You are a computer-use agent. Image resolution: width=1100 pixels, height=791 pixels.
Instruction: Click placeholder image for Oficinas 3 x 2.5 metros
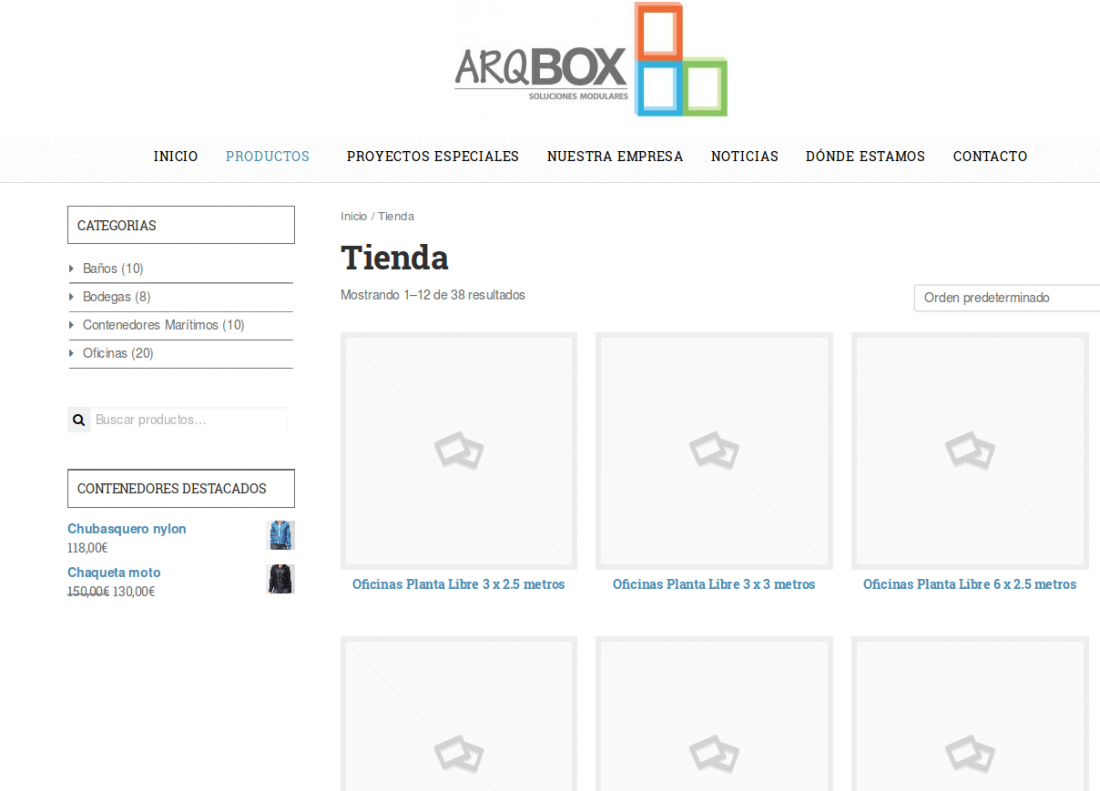pos(459,451)
